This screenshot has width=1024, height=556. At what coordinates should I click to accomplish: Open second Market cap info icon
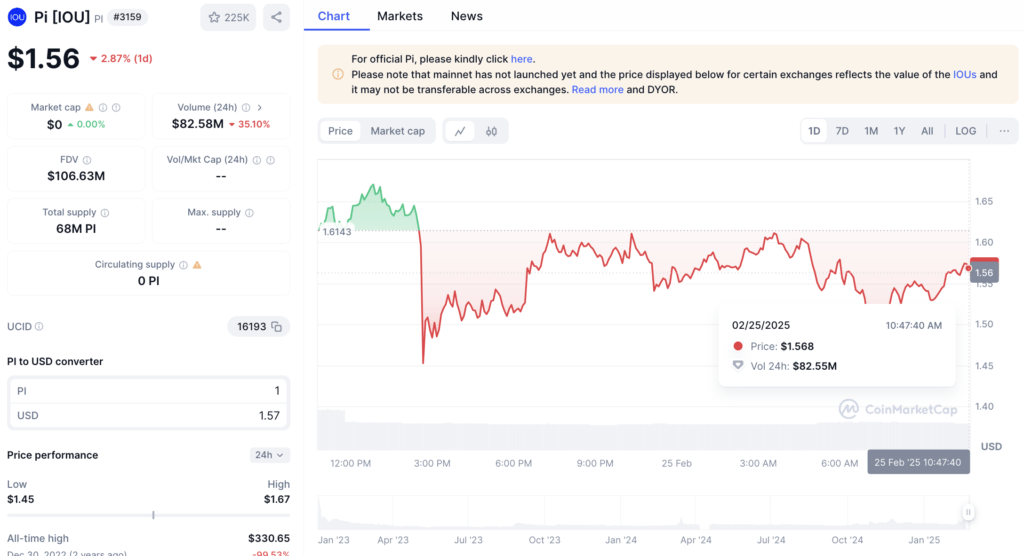pyautogui.click(x=116, y=107)
